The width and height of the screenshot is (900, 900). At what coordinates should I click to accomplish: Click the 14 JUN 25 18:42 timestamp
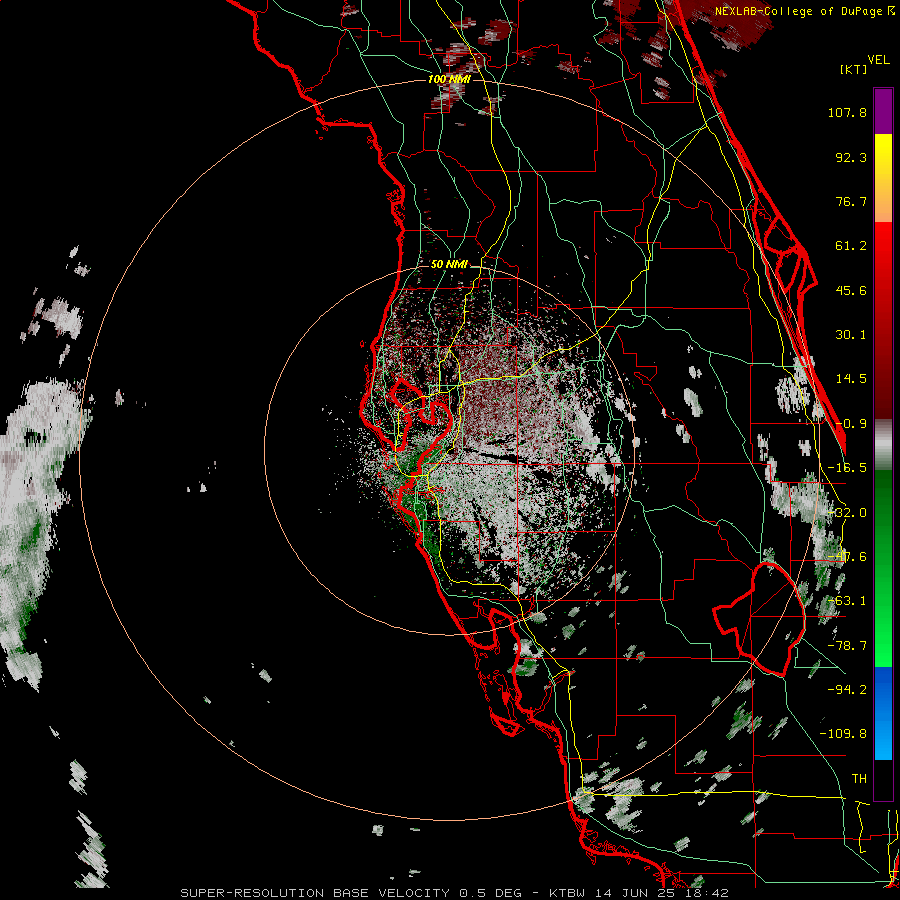(x=660, y=893)
